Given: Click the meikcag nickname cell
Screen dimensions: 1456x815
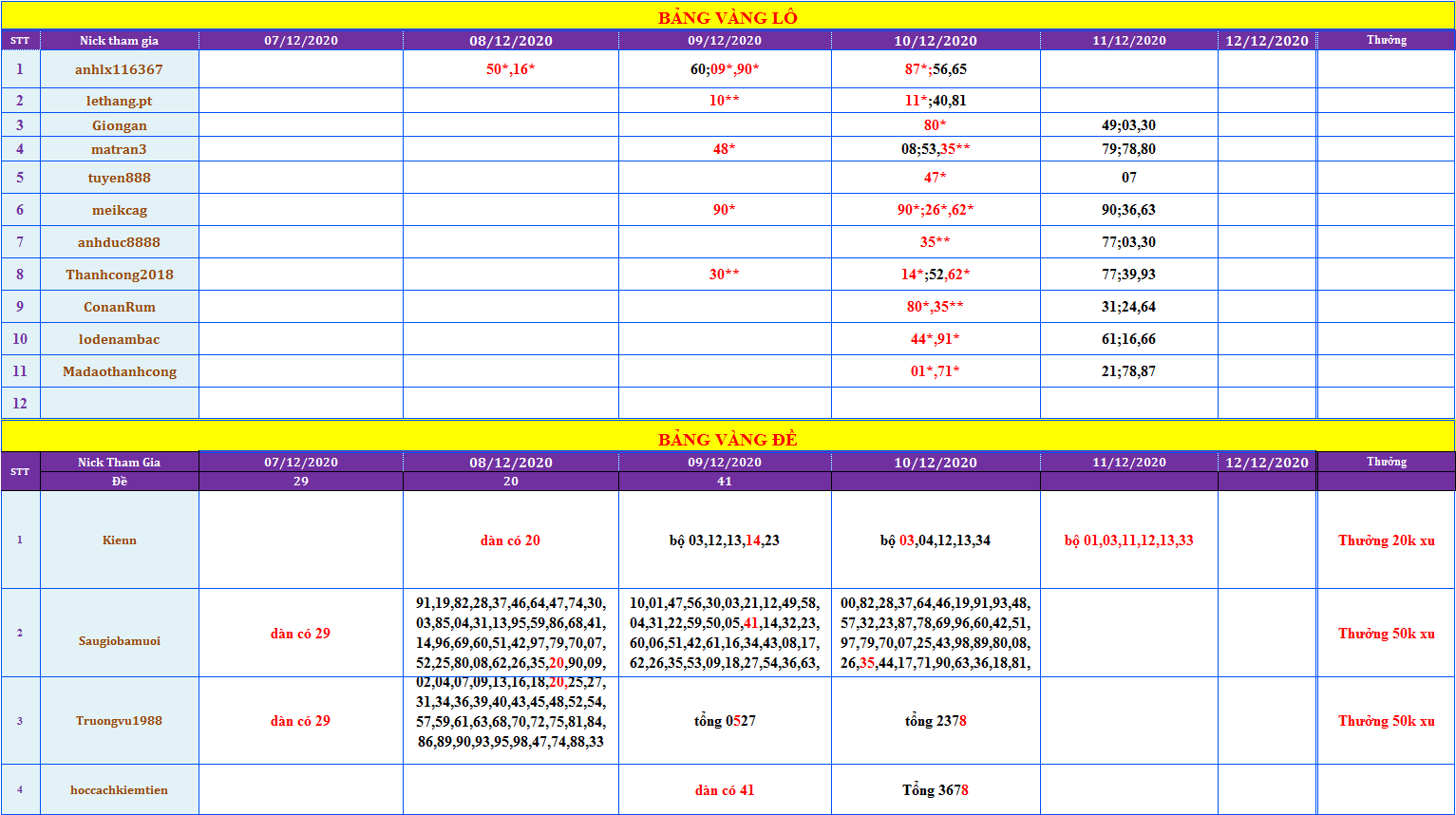Looking at the screenshot, I should click(120, 209).
